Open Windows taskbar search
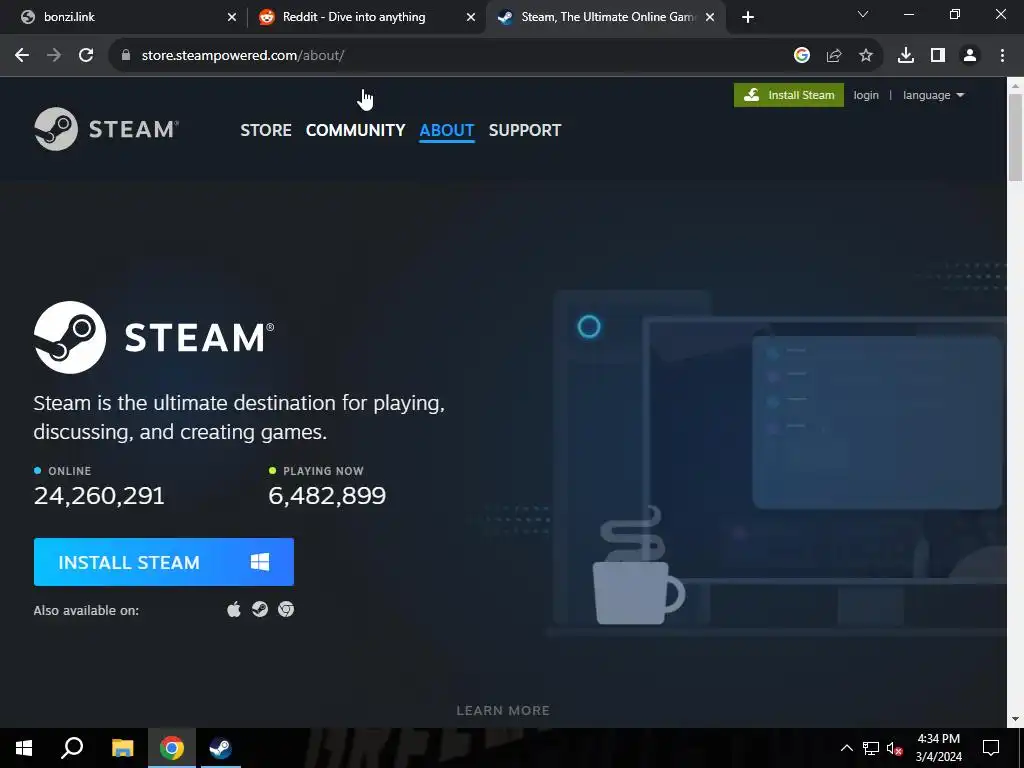Screen dimensions: 1024x768 click(x=72, y=748)
